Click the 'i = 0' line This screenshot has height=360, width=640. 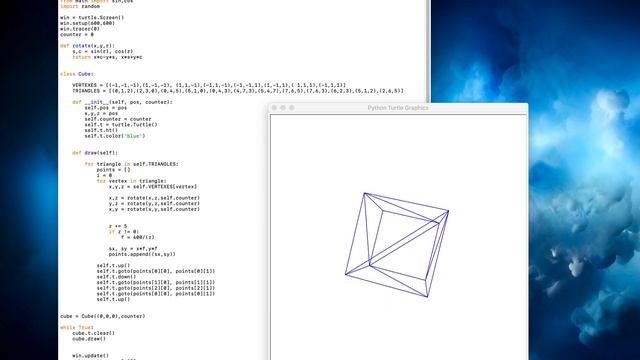[104, 176]
